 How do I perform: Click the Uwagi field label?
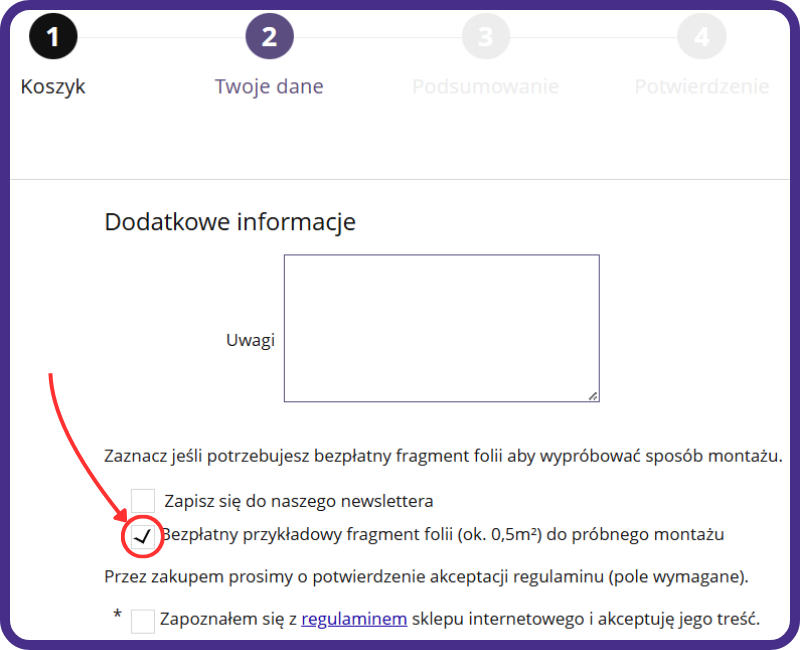250,340
